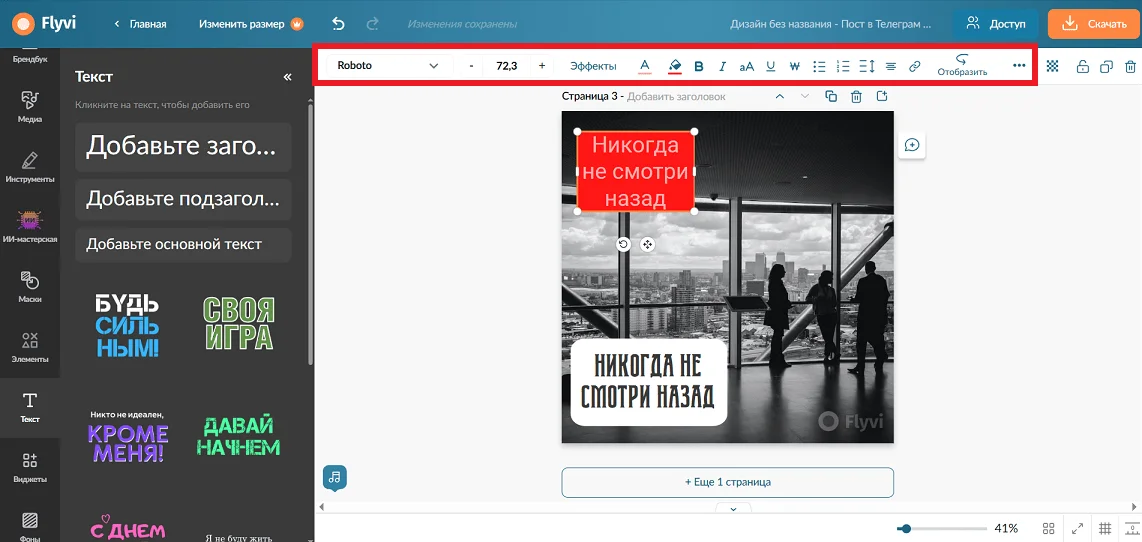Click the fill bucket background color icon

(674, 66)
